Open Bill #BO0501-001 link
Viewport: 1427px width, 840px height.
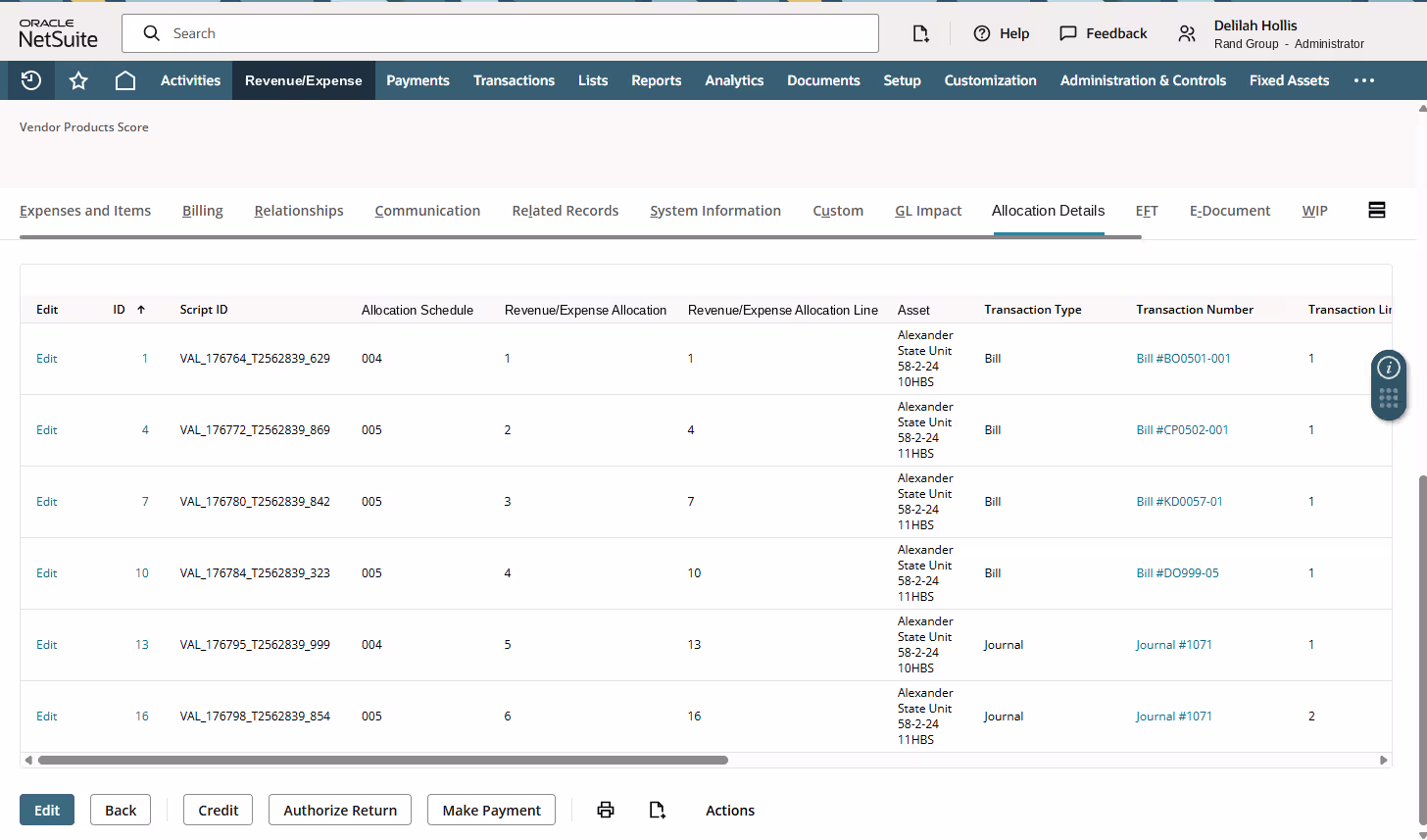pos(1183,359)
